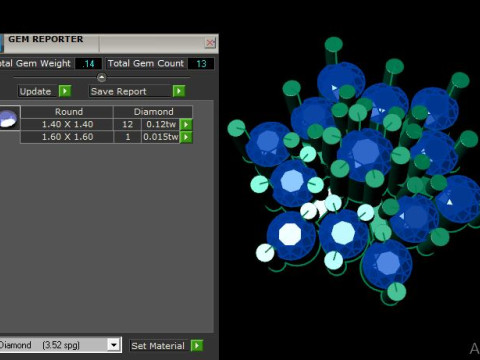
Task: Click the green arrow in the 1.60 X 1.60 row
Action: coord(186,137)
